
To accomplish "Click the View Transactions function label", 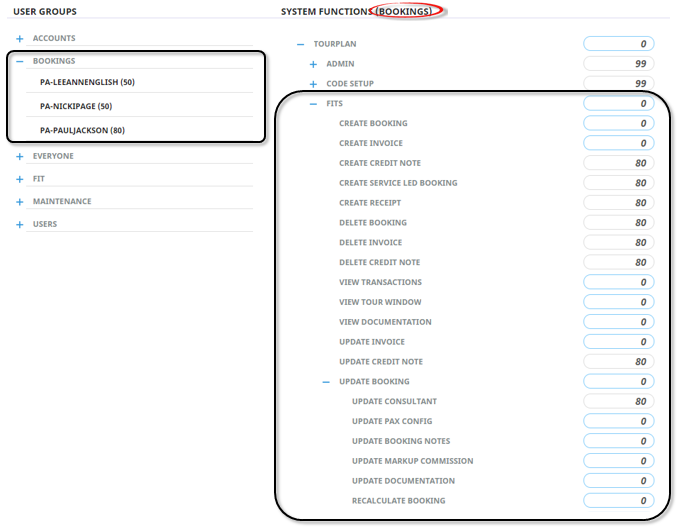I will (x=380, y=282).
